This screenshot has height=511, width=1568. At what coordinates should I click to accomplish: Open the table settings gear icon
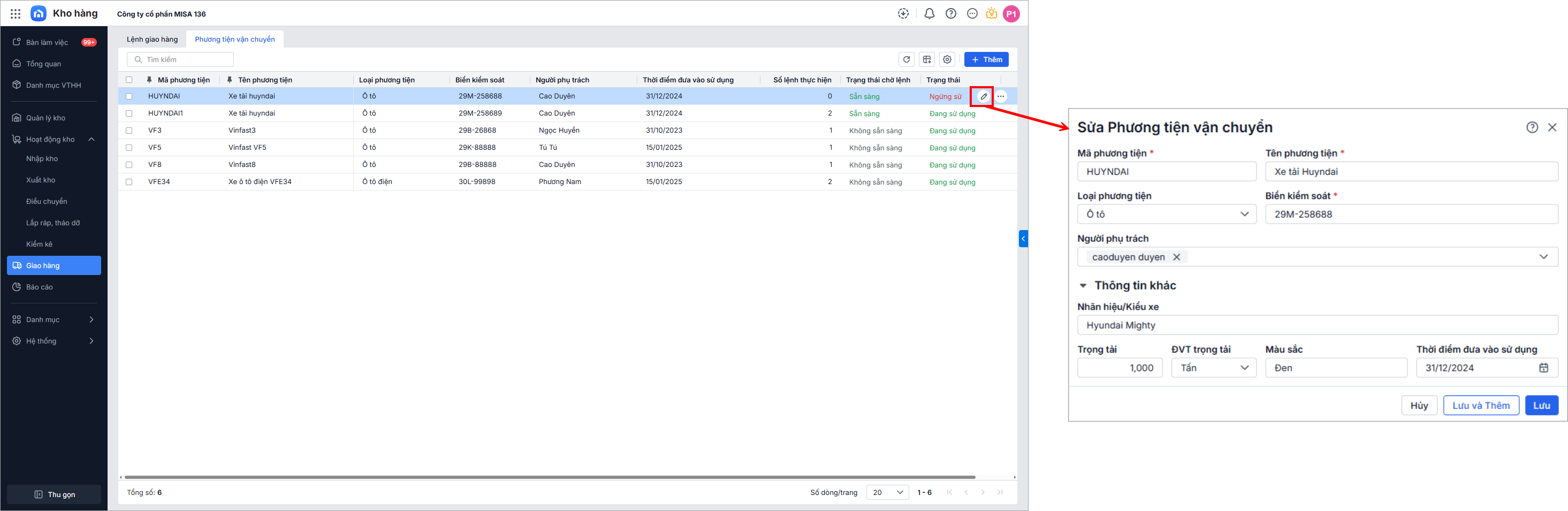(947, 59)
